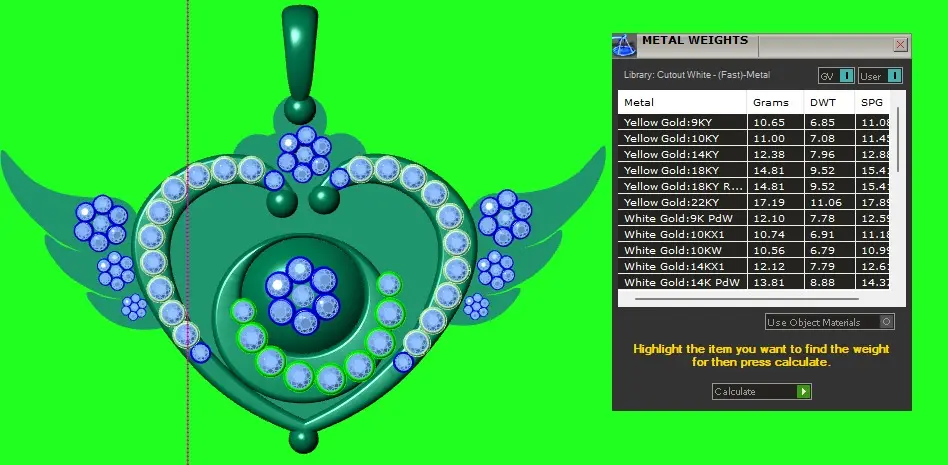Click the vertical scrollbar of metal table
Viewport: 948px width, 465px height.
tap(898, 139)
